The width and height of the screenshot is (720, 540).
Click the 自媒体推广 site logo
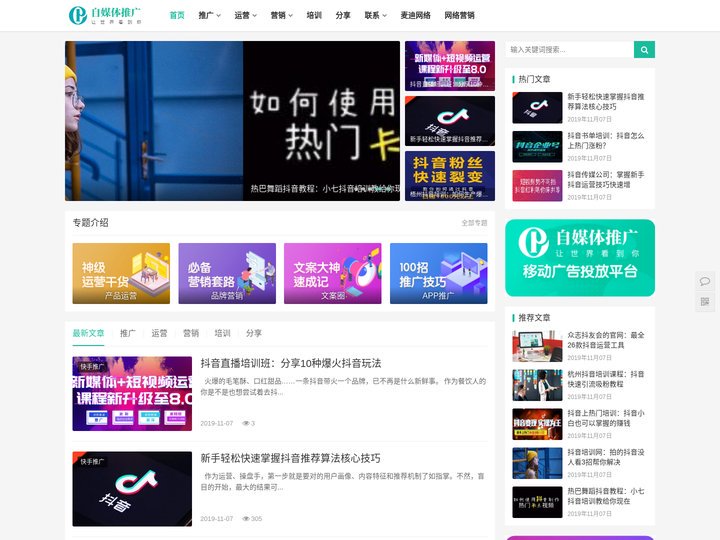(105, 15)
